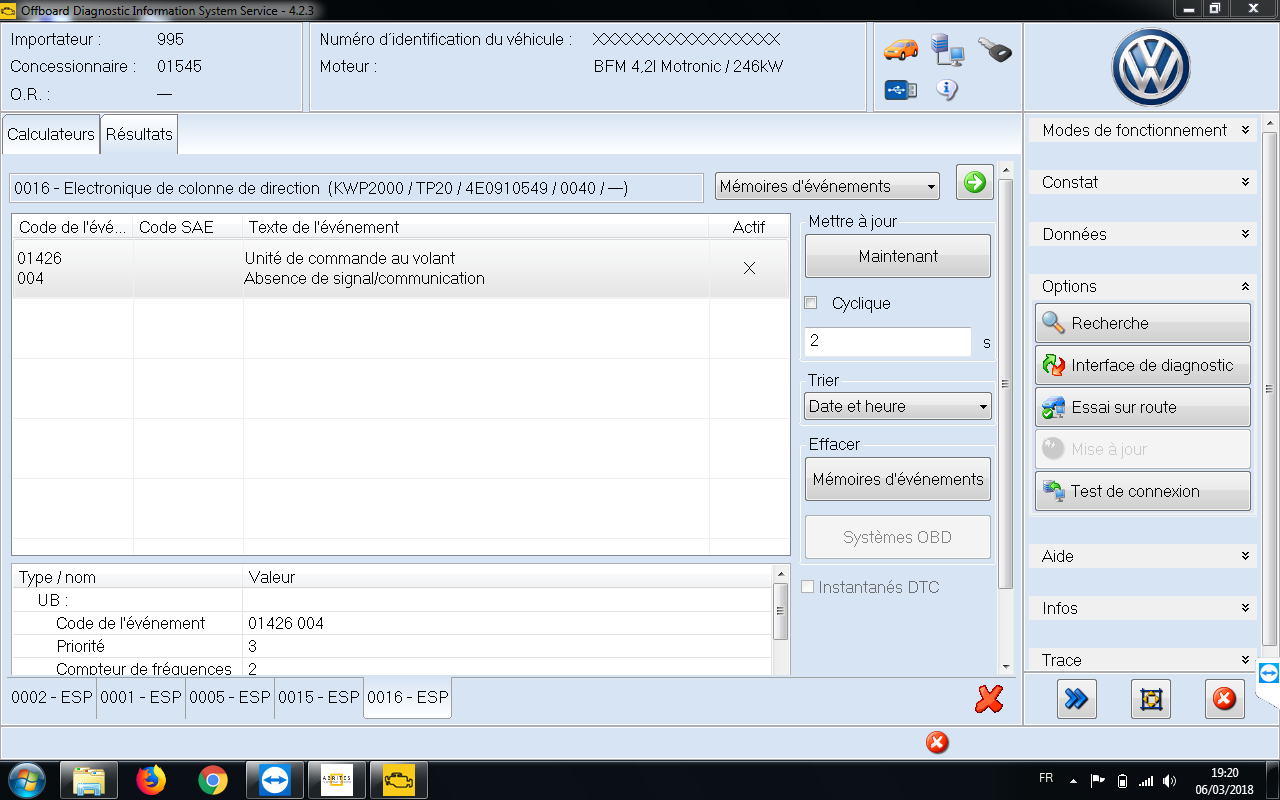Image resolution: width=1280 pixels, height=800 pixels.
Task: Click the details table vertical scrollbar
Action: 781,612
